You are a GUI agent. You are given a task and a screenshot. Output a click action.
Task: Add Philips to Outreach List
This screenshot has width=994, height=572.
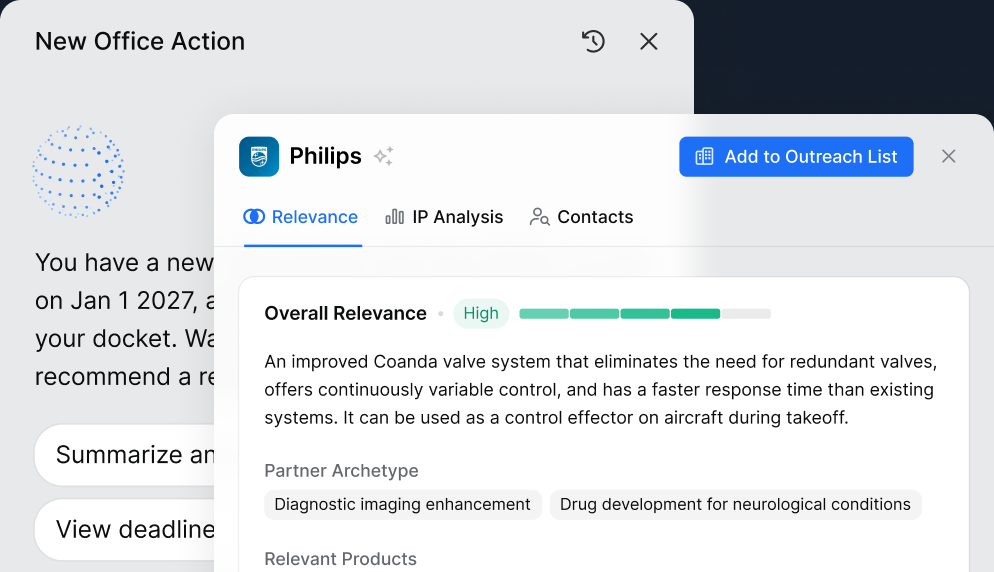pos(796,157)
